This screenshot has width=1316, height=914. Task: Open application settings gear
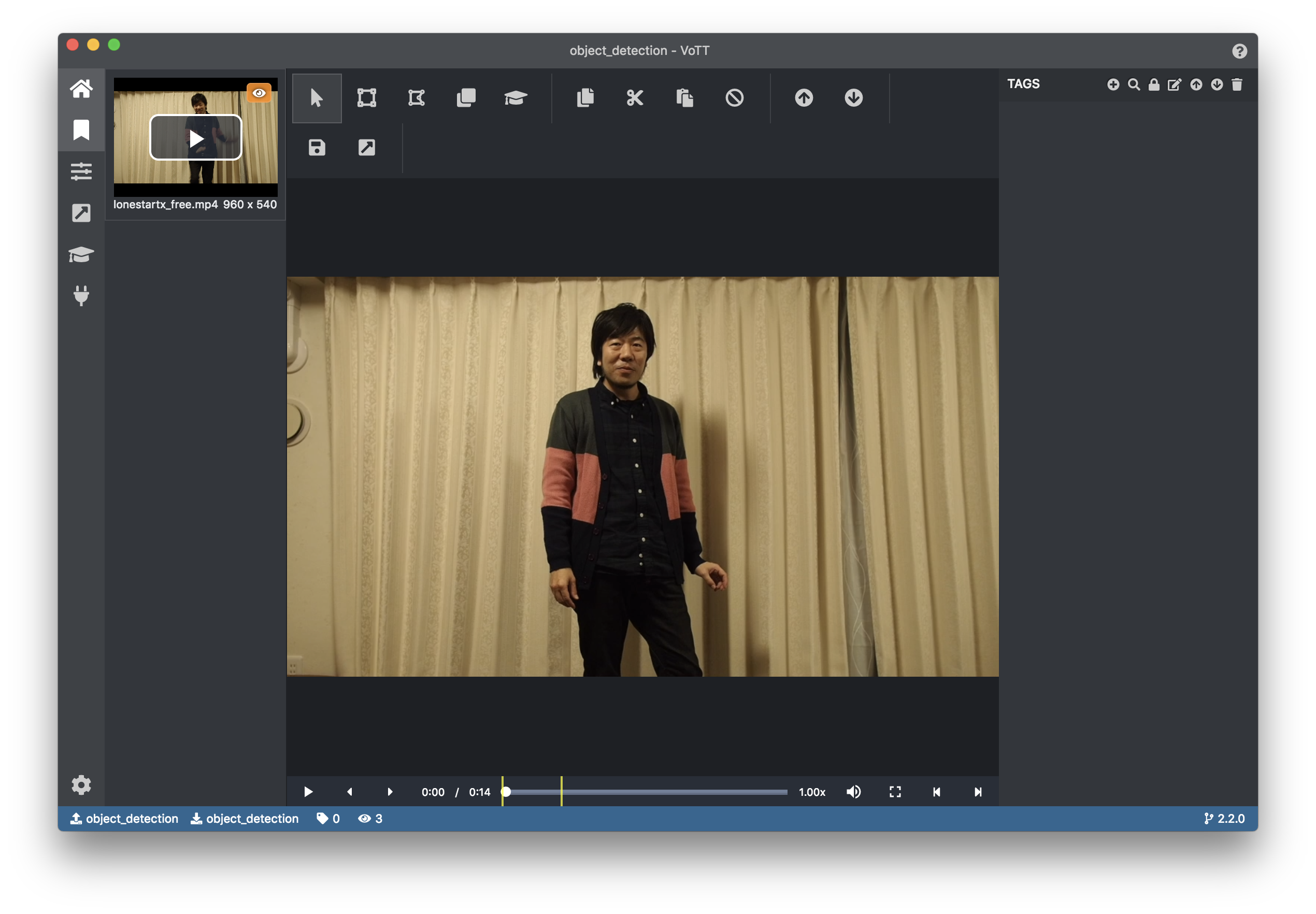[x=81, y=784]
